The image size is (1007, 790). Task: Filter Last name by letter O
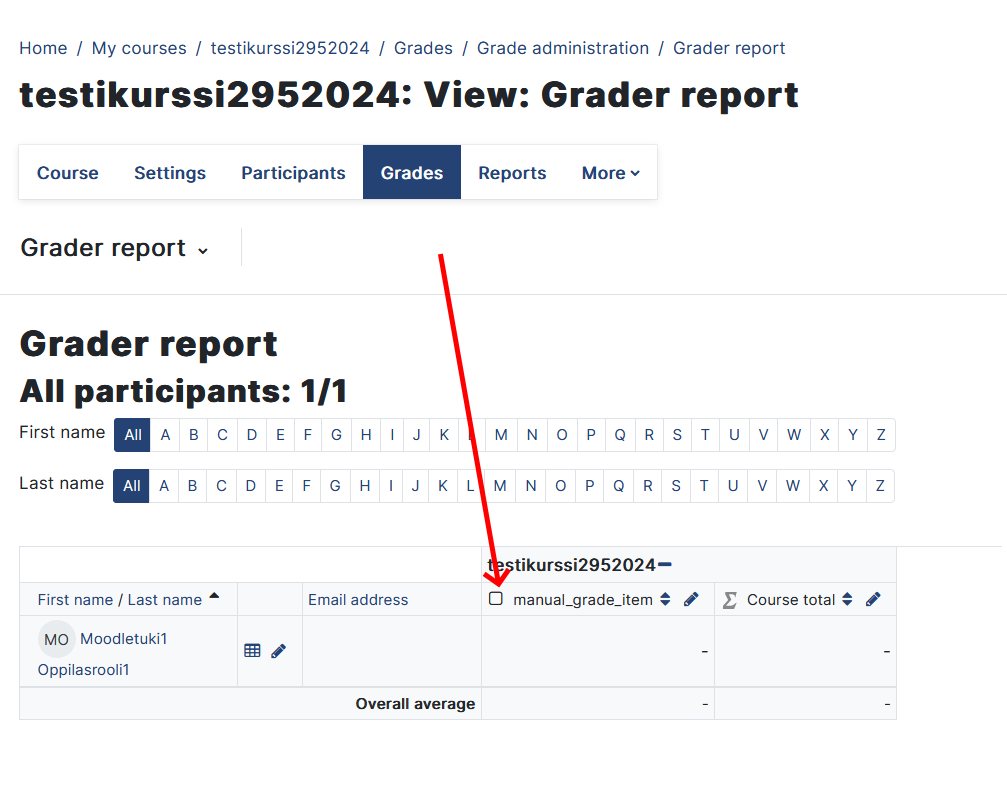(x=561, y=486)
